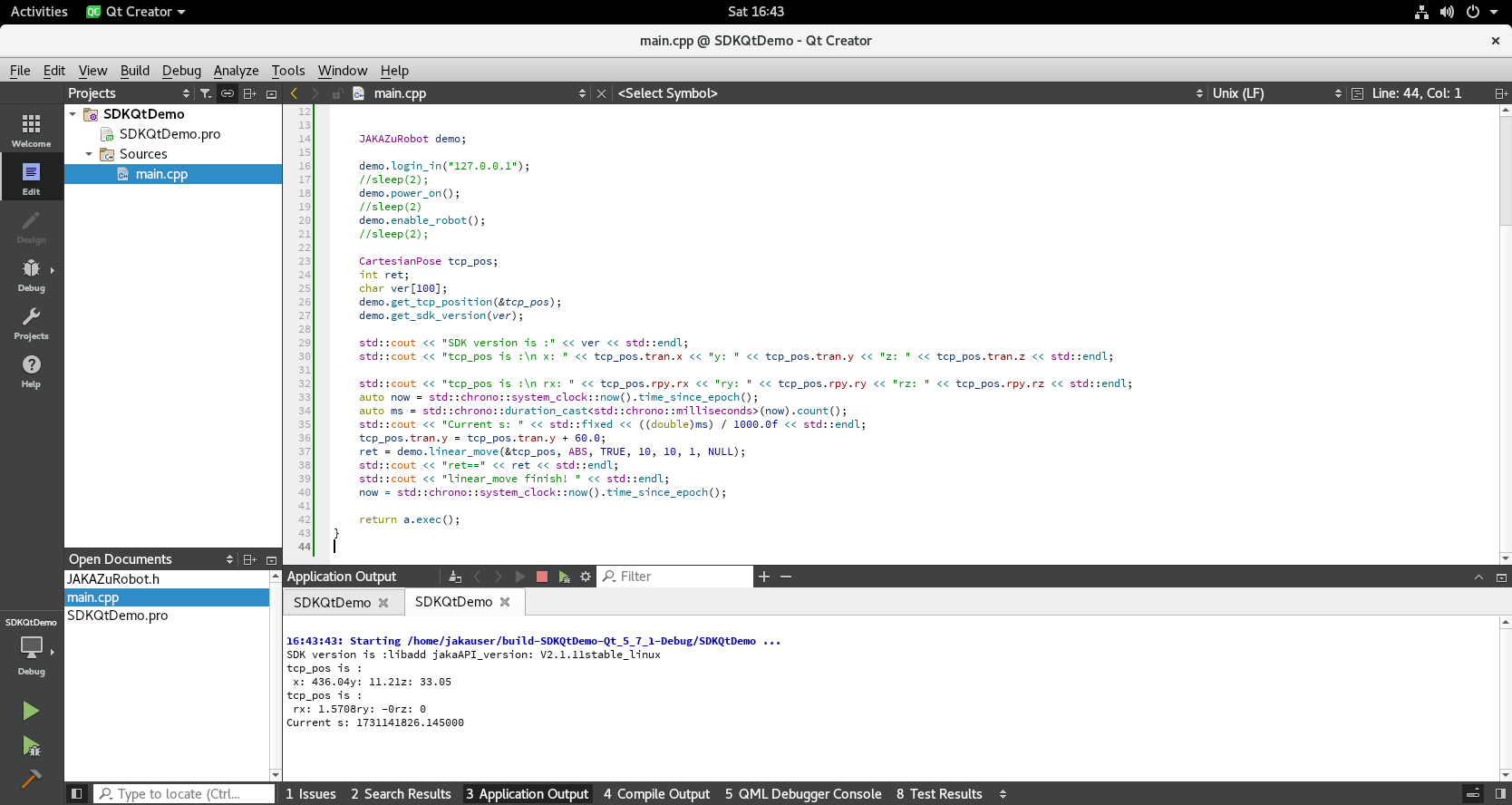Open Debug mode in the sidebar
Screen dimensions: 1512x805
(31, 275)
